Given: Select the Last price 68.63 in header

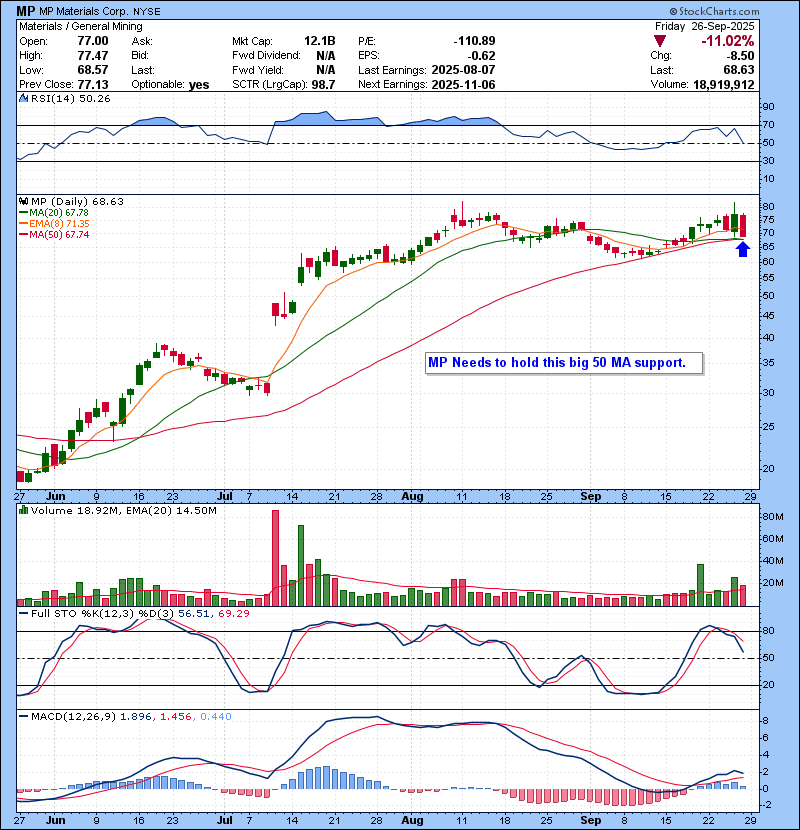Looking at the screenshot, I should (x=739, y=70).
